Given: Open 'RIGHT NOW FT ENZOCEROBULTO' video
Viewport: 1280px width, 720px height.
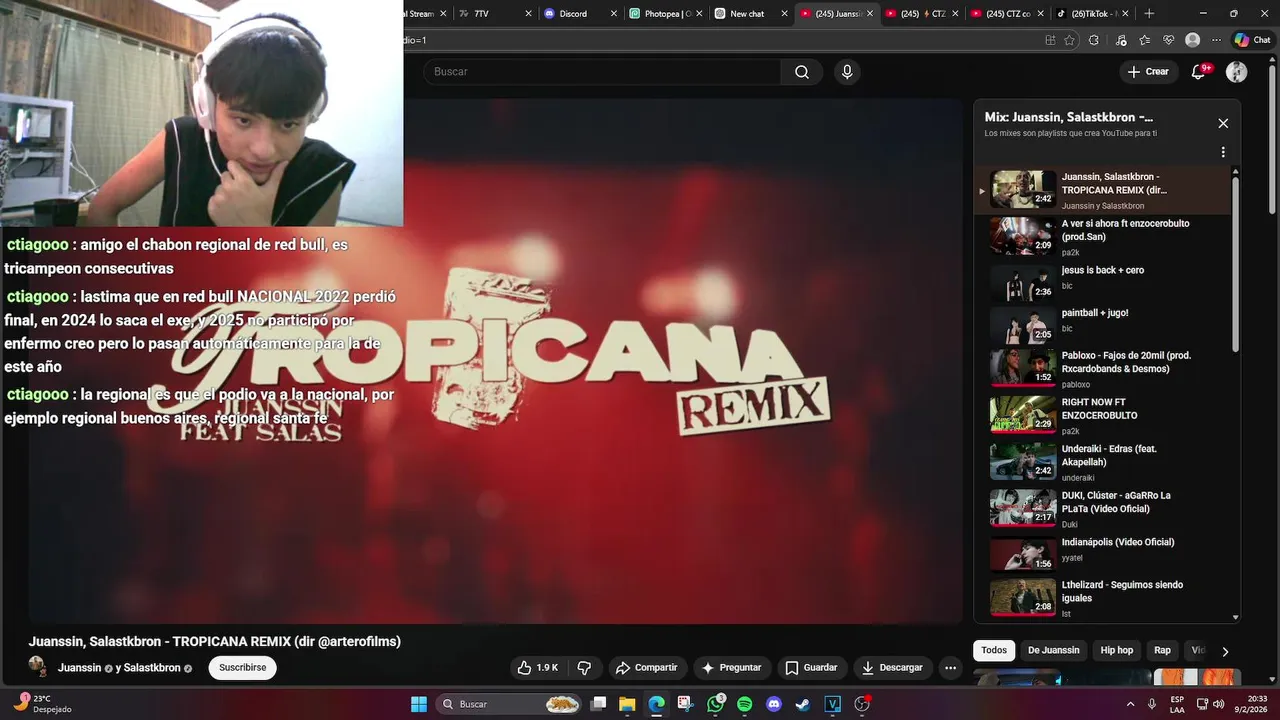Looking at the screenshot, I should (1103, 415).
